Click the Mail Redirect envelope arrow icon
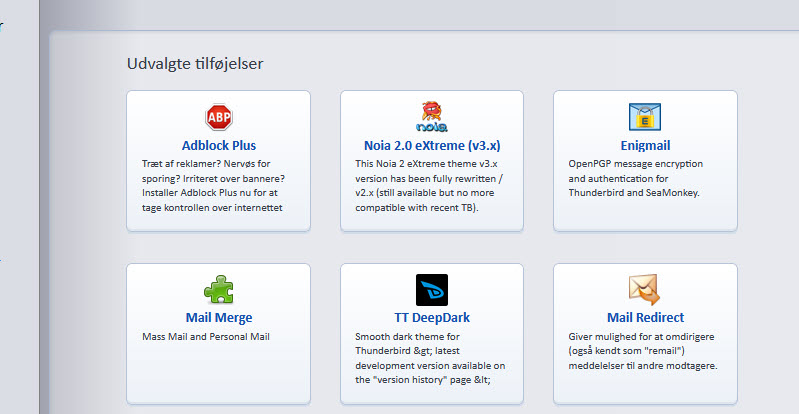The image size is (799, 414). pos(645,289)
